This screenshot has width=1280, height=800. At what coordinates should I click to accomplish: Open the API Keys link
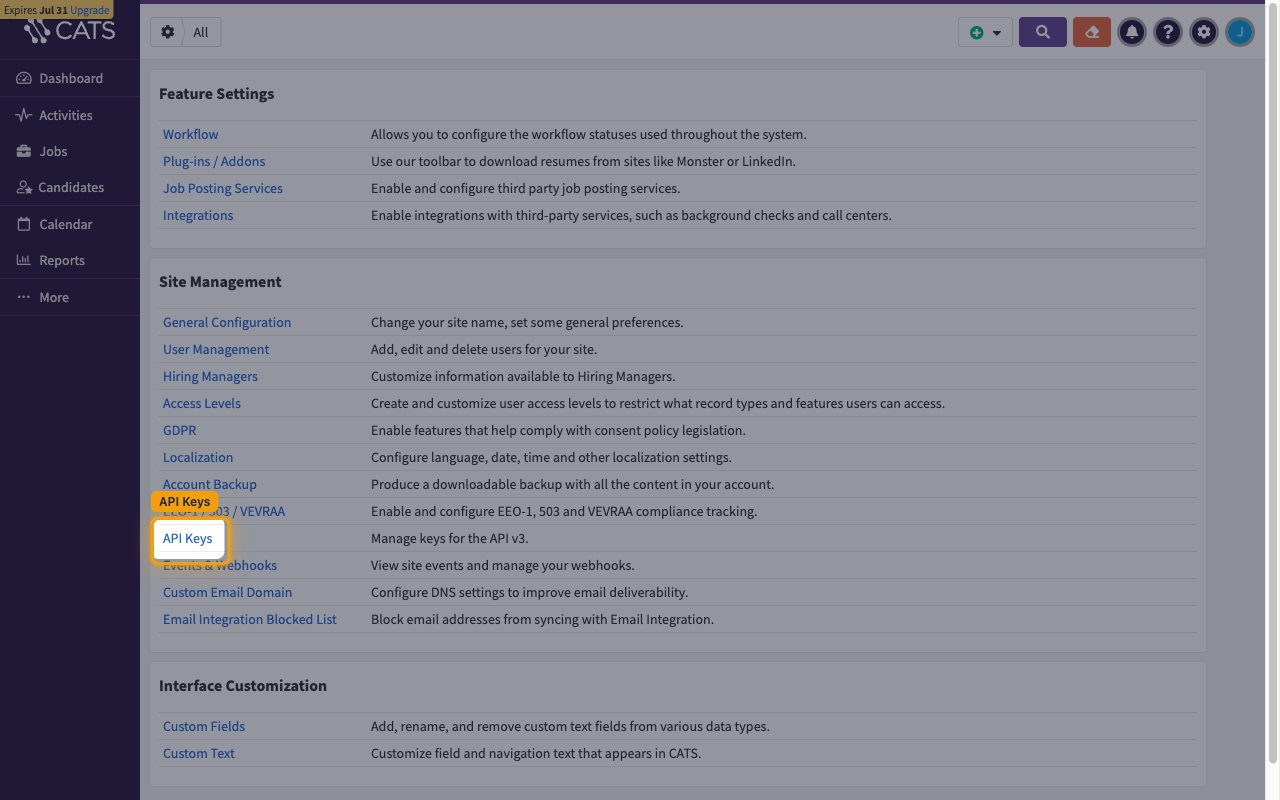188,538
